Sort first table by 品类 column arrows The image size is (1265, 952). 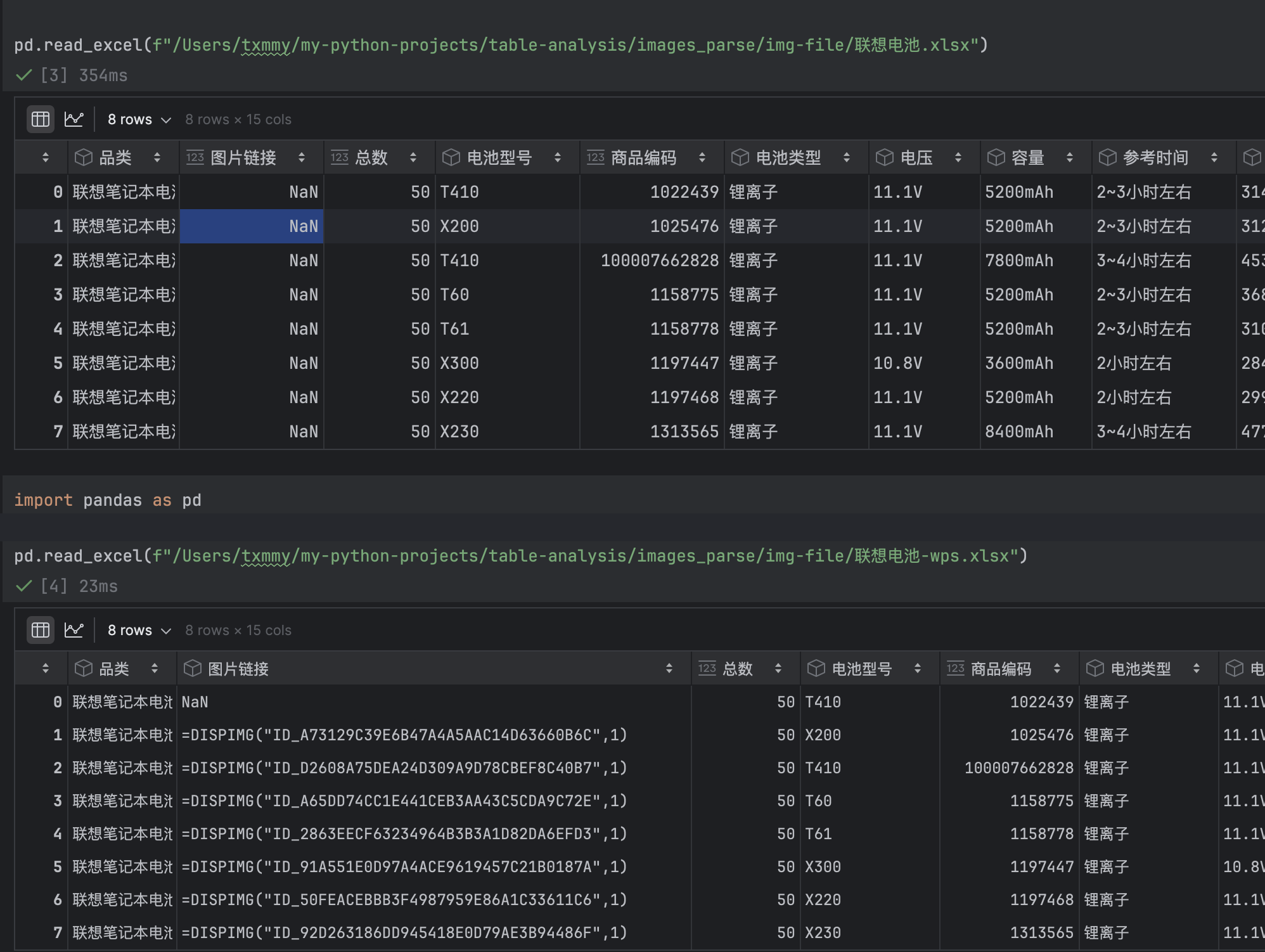tap(157, 158)
